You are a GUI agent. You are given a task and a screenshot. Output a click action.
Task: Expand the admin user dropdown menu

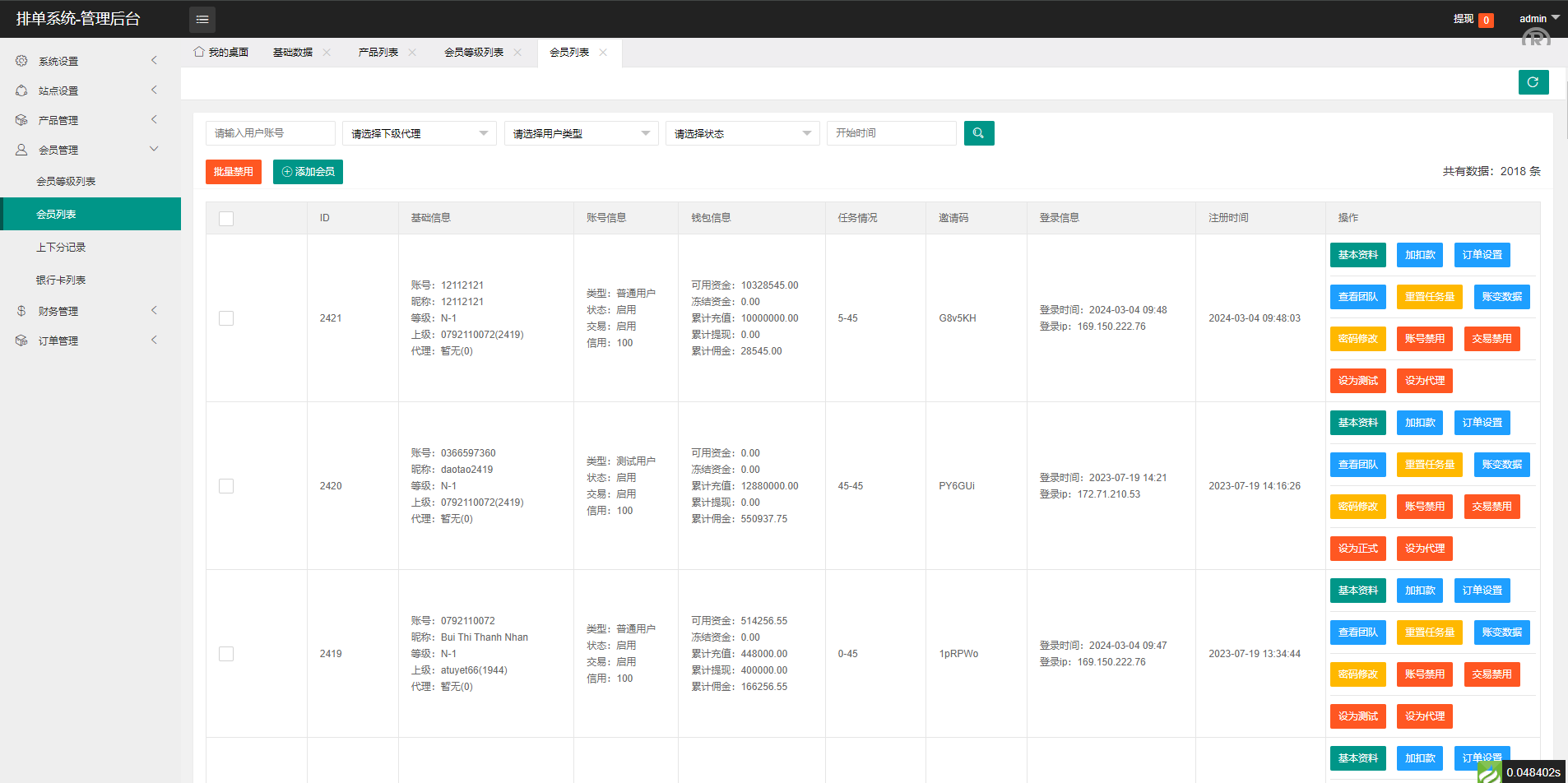pos(1538,18)
